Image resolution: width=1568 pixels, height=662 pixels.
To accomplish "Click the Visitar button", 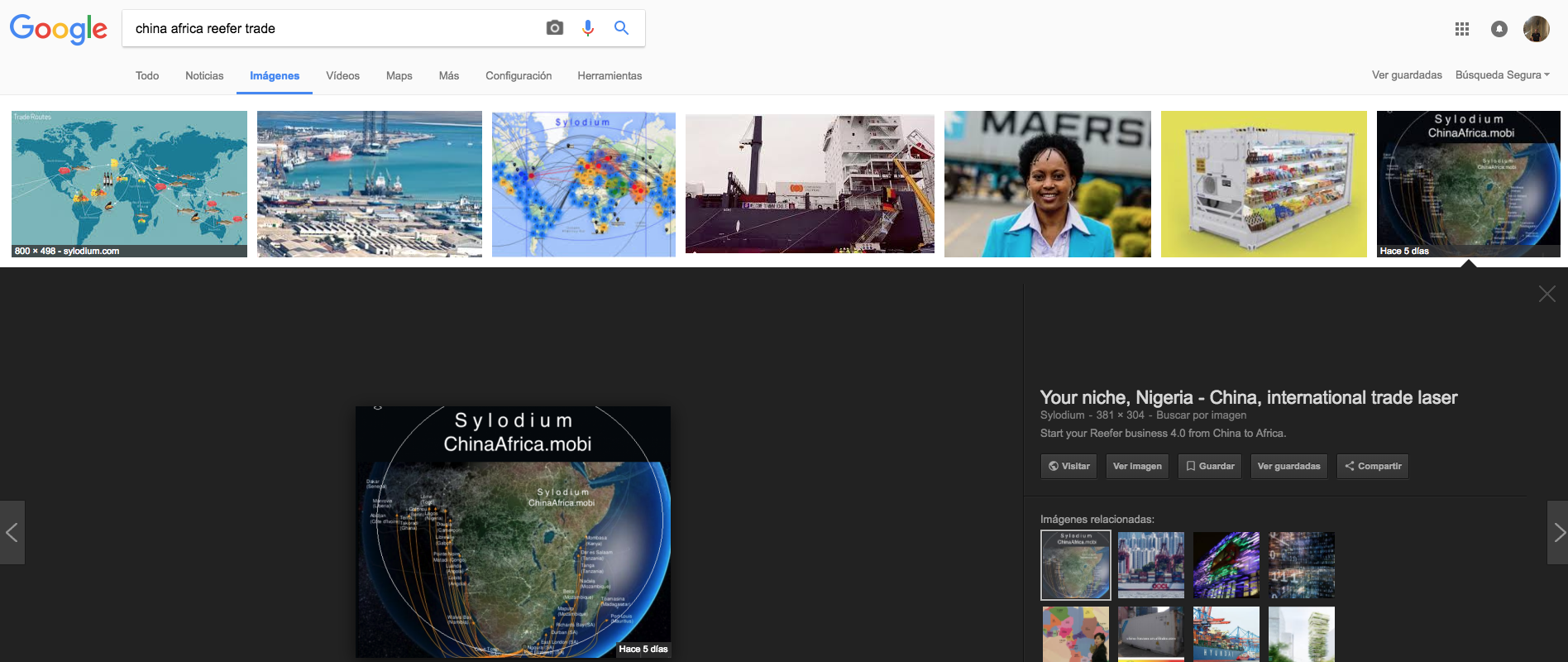I will 1068,466.
